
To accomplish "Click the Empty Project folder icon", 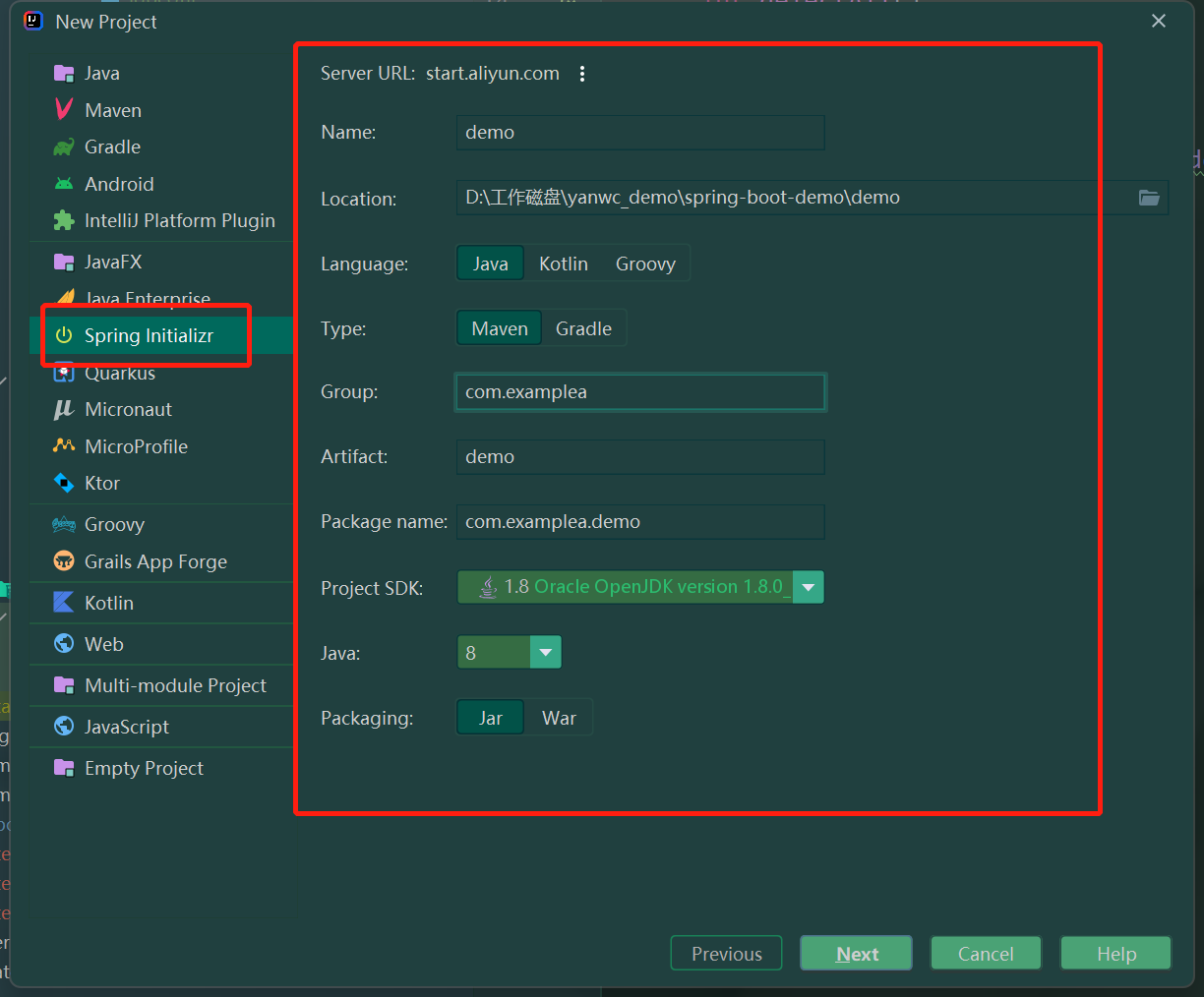I will [x=64, y=768].
